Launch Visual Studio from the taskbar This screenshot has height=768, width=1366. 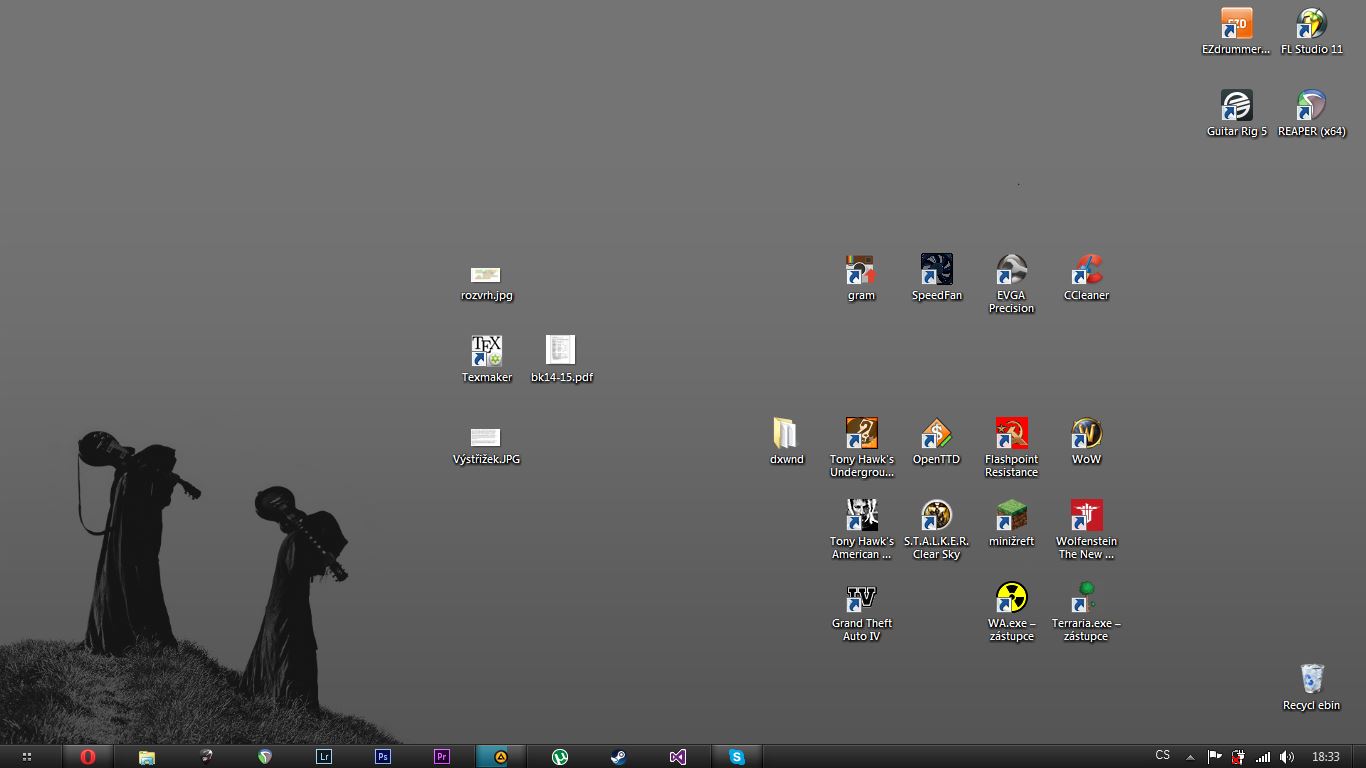[678, 757]
